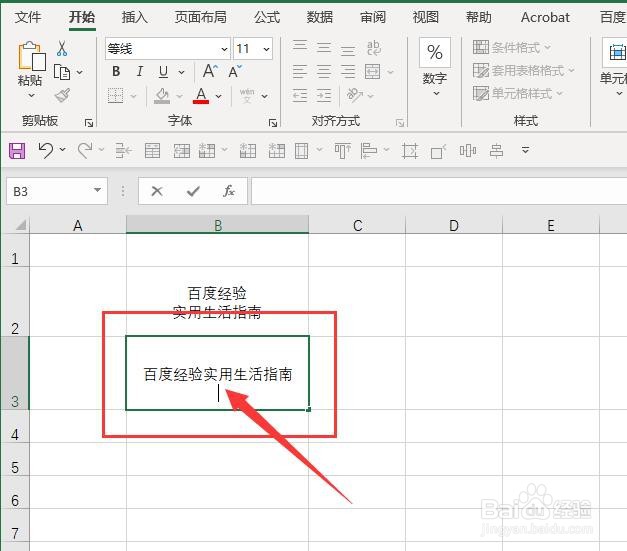This screenshot has width=627, height=551.
Task: Apply fill color bucket
Action: tap(162, 96)
